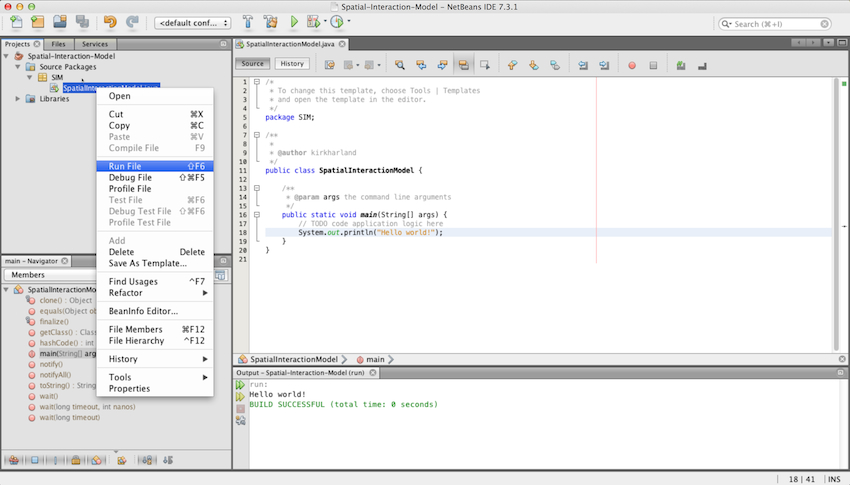Open the default config dropdown
This screenshot has width=850, height=485.
193,23
